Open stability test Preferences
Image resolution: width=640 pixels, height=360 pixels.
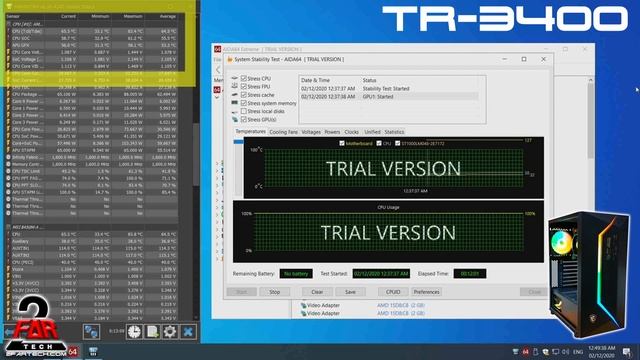pyautogui.click(x=426, y=292)
